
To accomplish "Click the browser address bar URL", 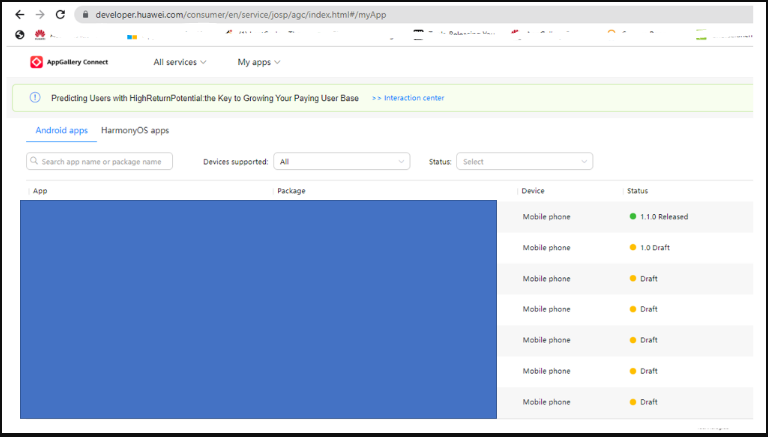I will [x=240, y=15].
